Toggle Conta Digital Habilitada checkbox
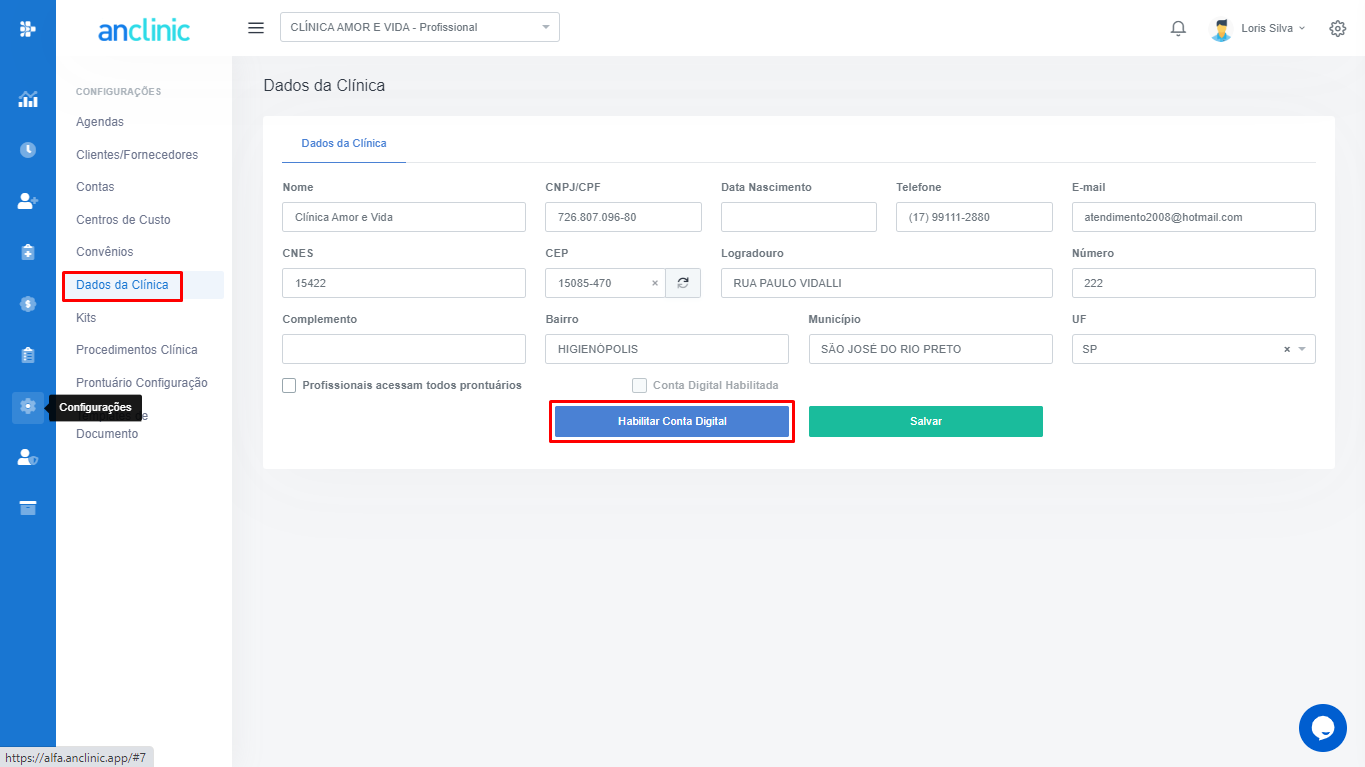Image resolution: width=1365 pixels, height=767 pixels. click(639, 385)
